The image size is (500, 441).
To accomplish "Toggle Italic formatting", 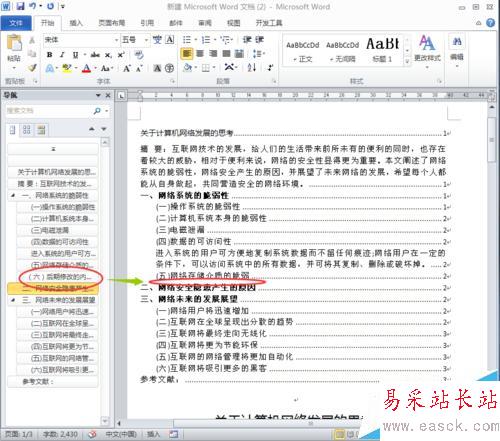I will 62,55.
